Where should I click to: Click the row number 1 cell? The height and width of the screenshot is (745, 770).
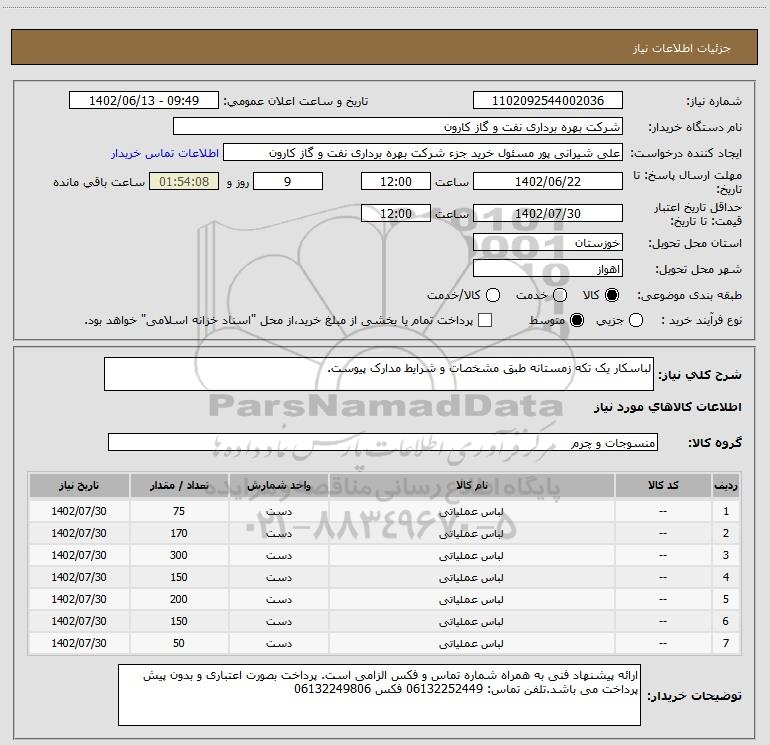[x=726, y=511]
